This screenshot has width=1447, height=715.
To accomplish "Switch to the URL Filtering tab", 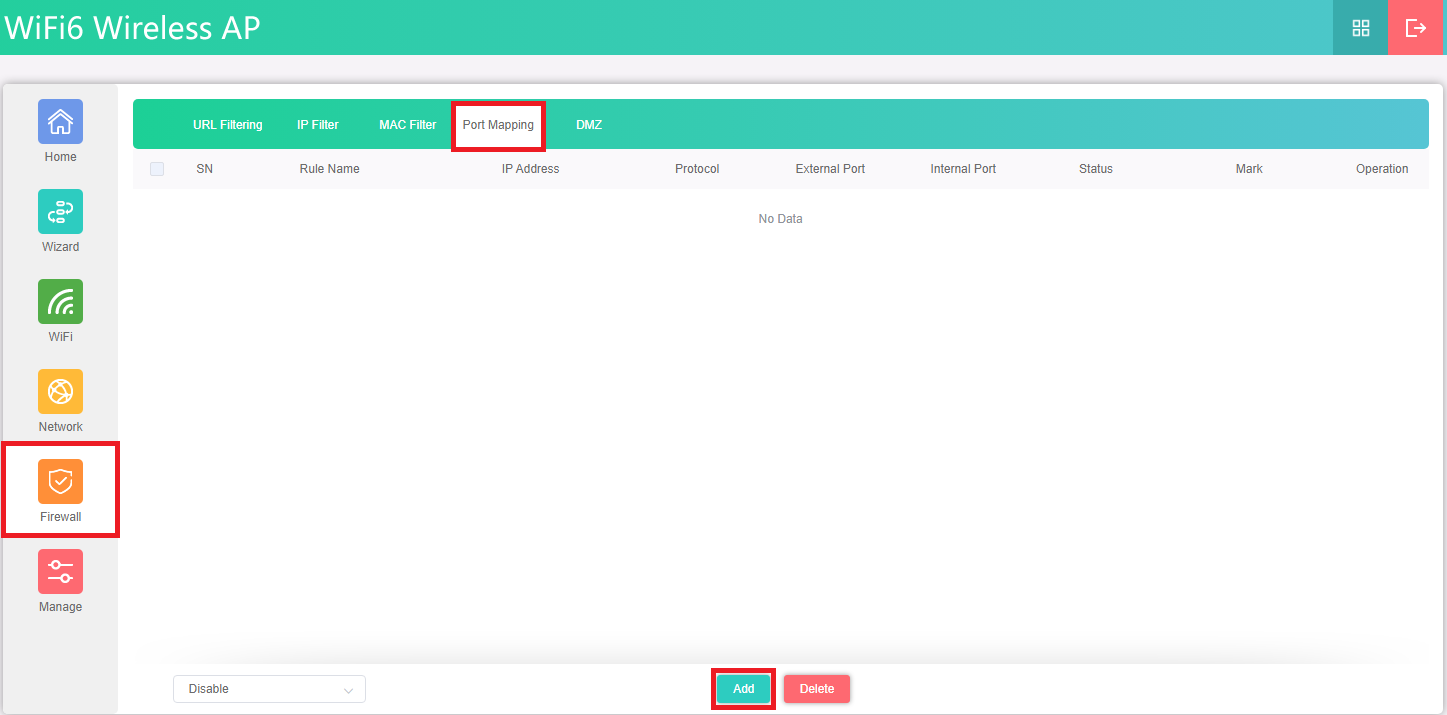I will pyautogui.click(x=227, y=125).
